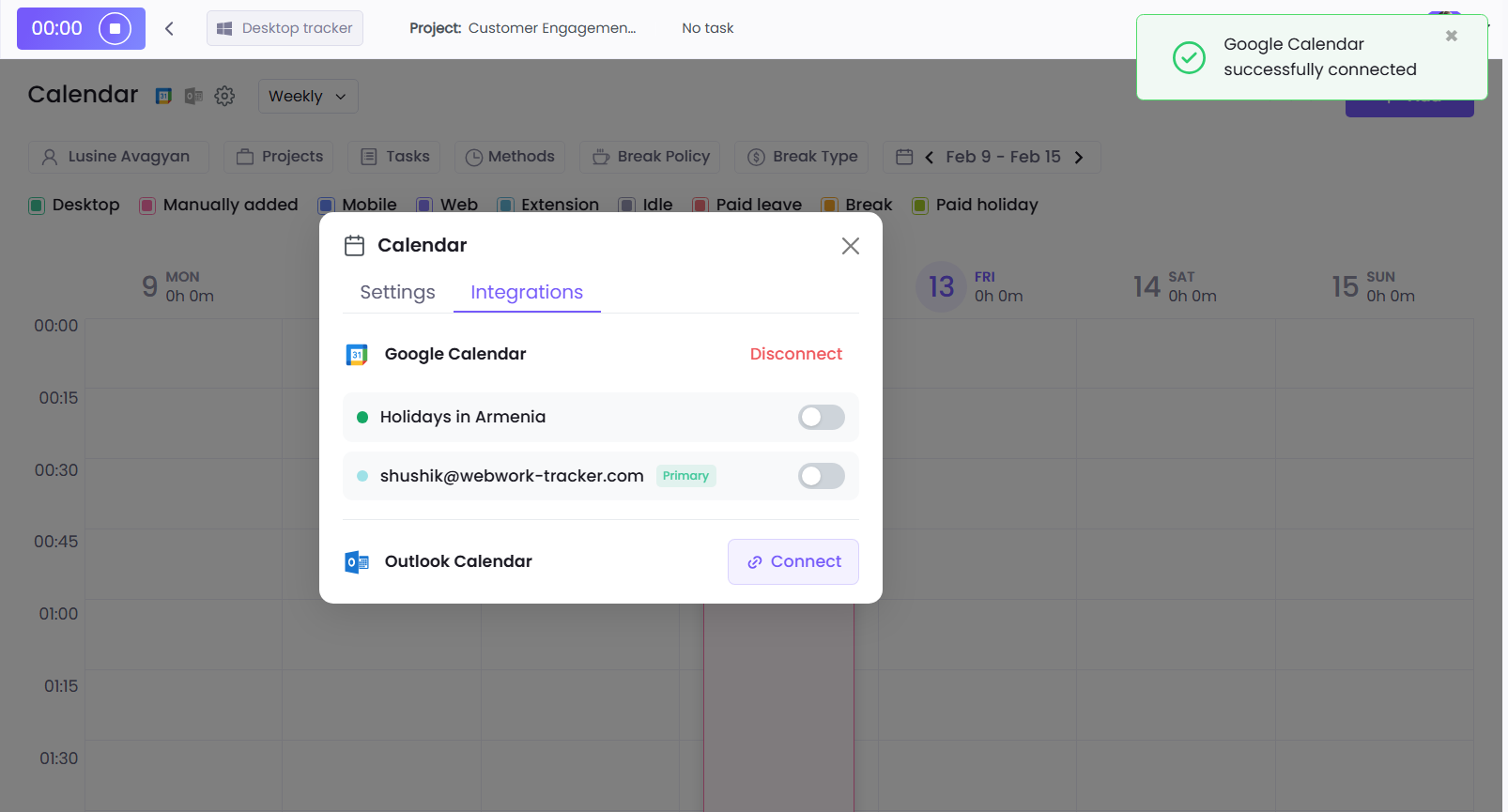Expand the Weekly view dropdown
Viewport: 1508px width, 812px height.
[307, 97]
